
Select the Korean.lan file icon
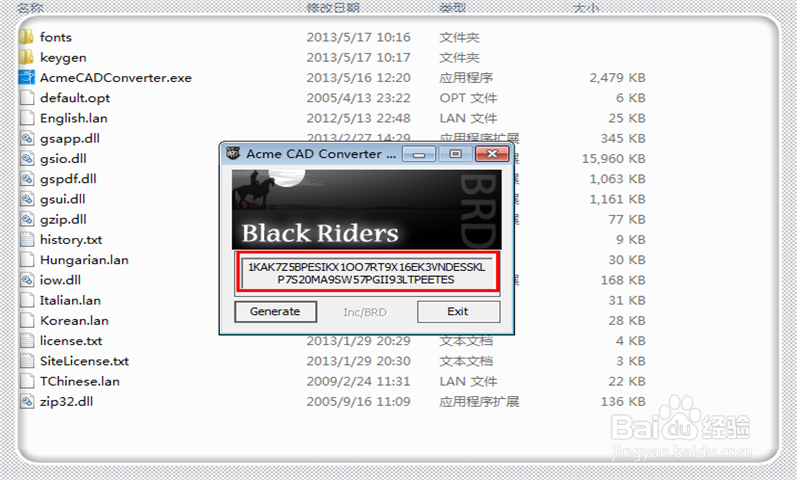tap(26, 320)
